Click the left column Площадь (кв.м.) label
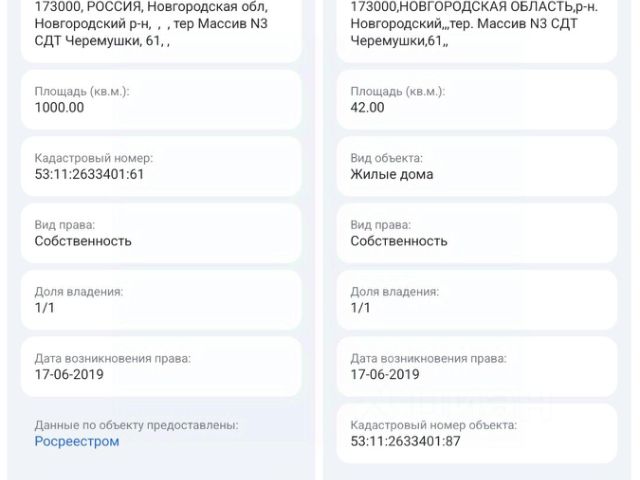The width and height of the screenshot is (640, 480). point(82,91)
